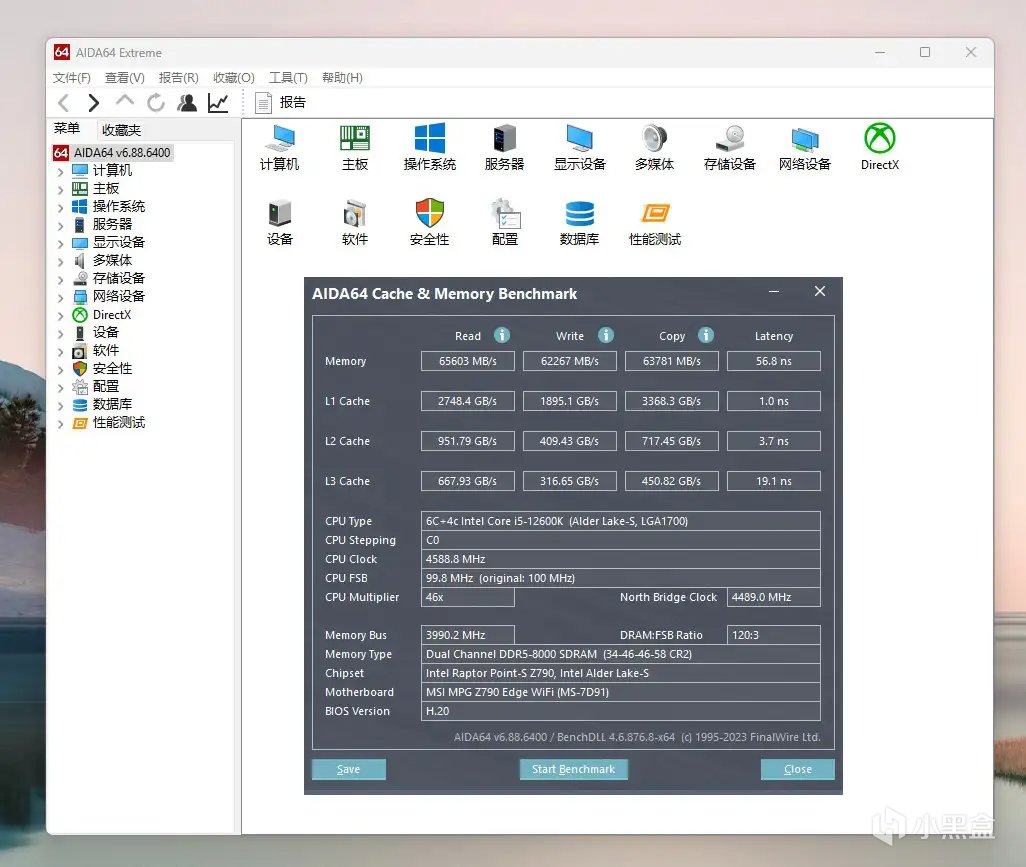Click the refresh icon in toolbar
Screen dimensions: 1026x867
156,103
